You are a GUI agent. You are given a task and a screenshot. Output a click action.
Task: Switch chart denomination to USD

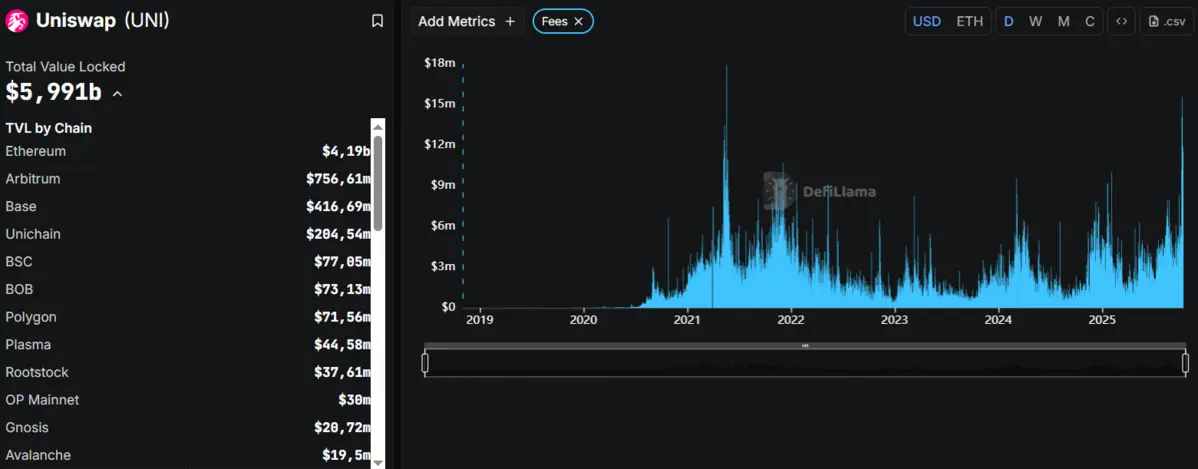(927, 21)
